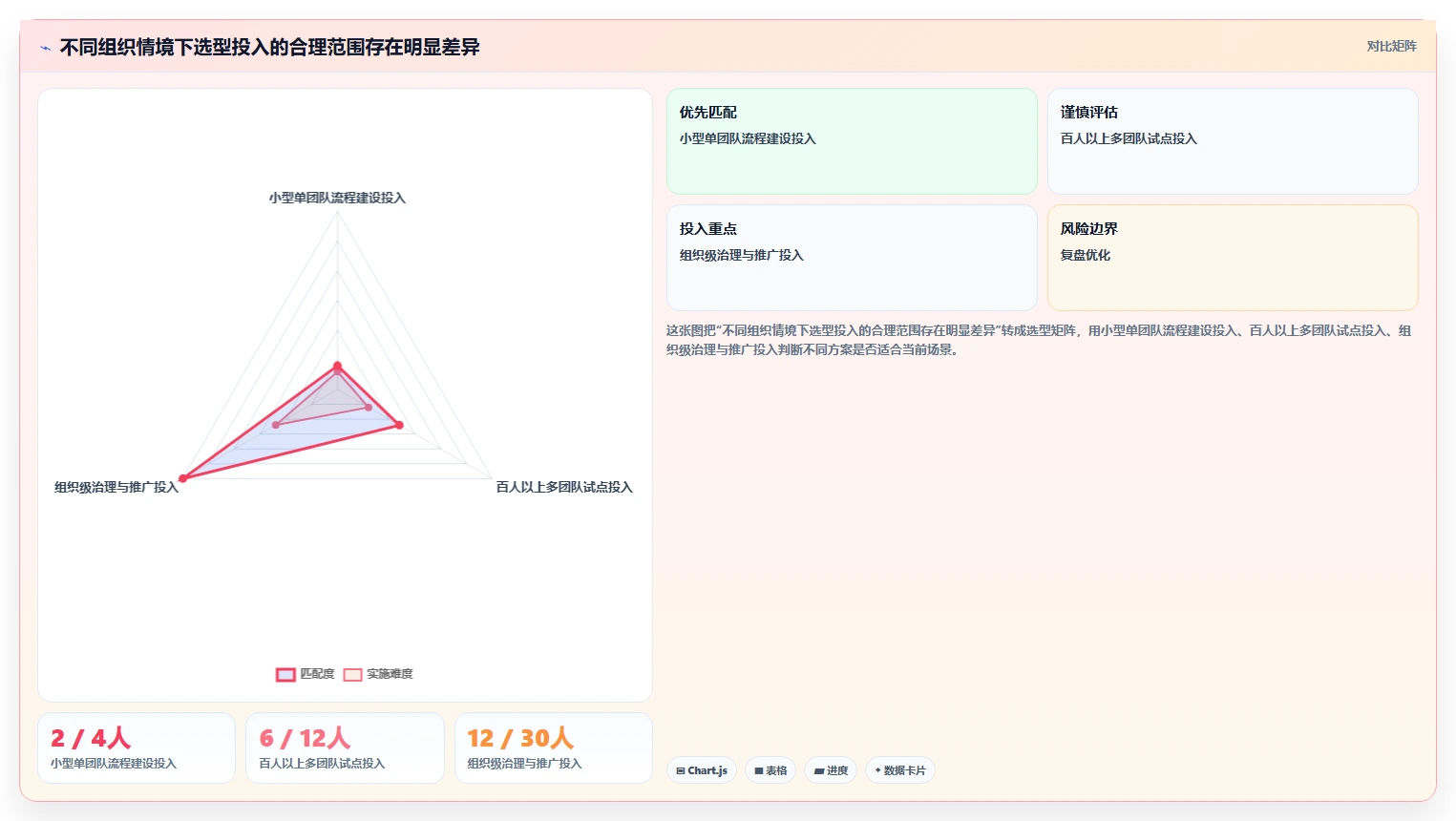Toggle the 实施难度 legend entry
1456x821 pixels.
pos(378,674)
